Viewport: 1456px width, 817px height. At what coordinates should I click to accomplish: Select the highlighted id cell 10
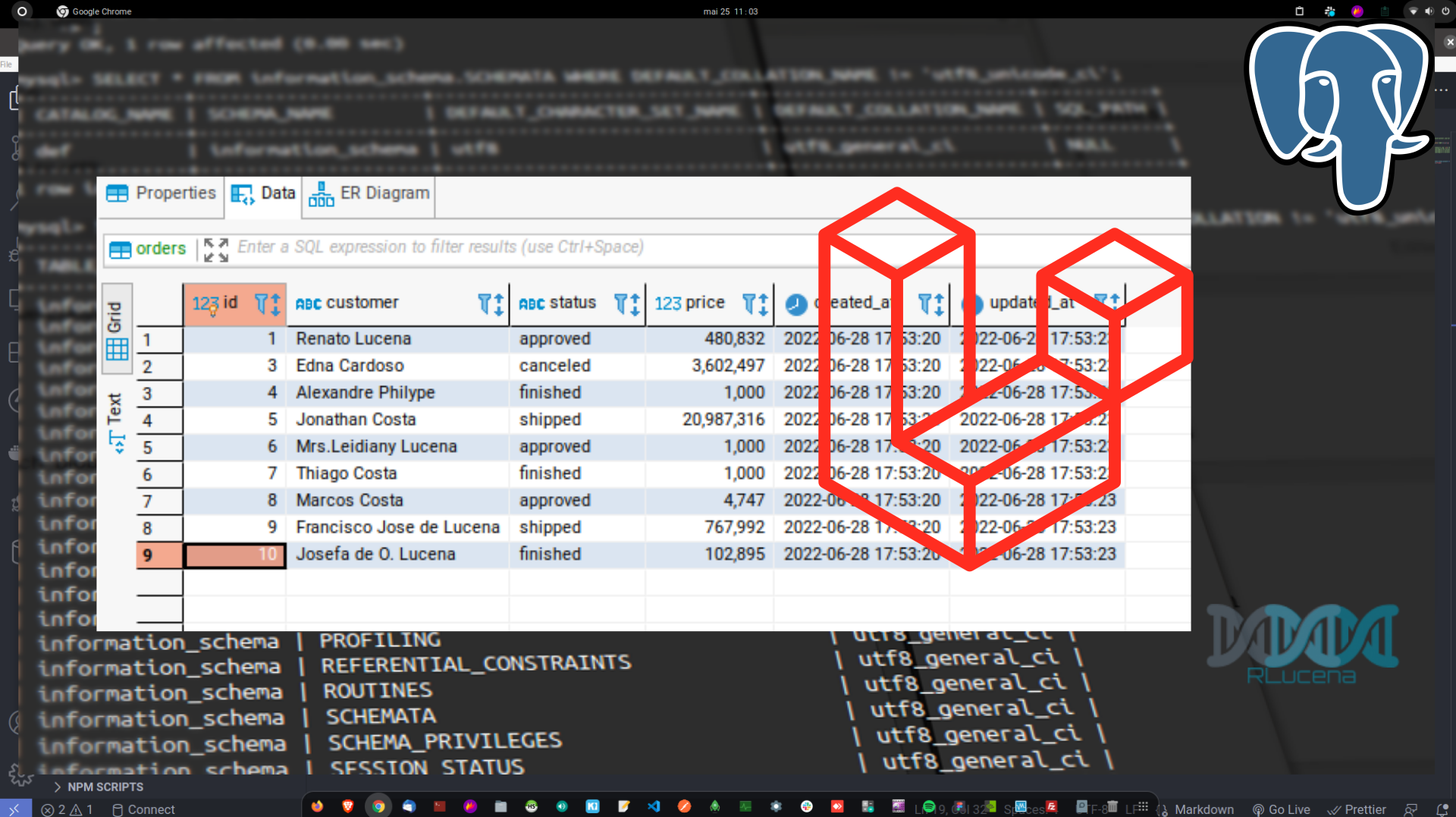coord(234,555)
